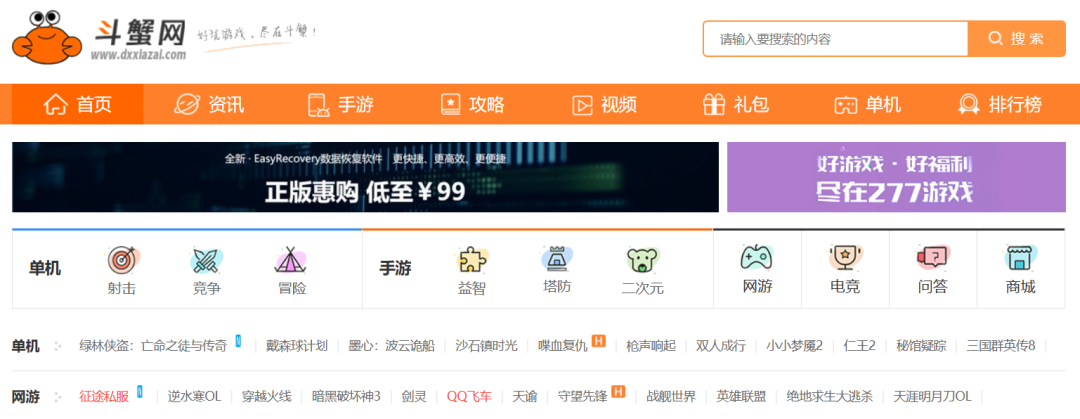Open the 绝地求生大逃杀 link
This screenshot has height=419, width=1080.
pyautogui.click(x=830, y=397)
